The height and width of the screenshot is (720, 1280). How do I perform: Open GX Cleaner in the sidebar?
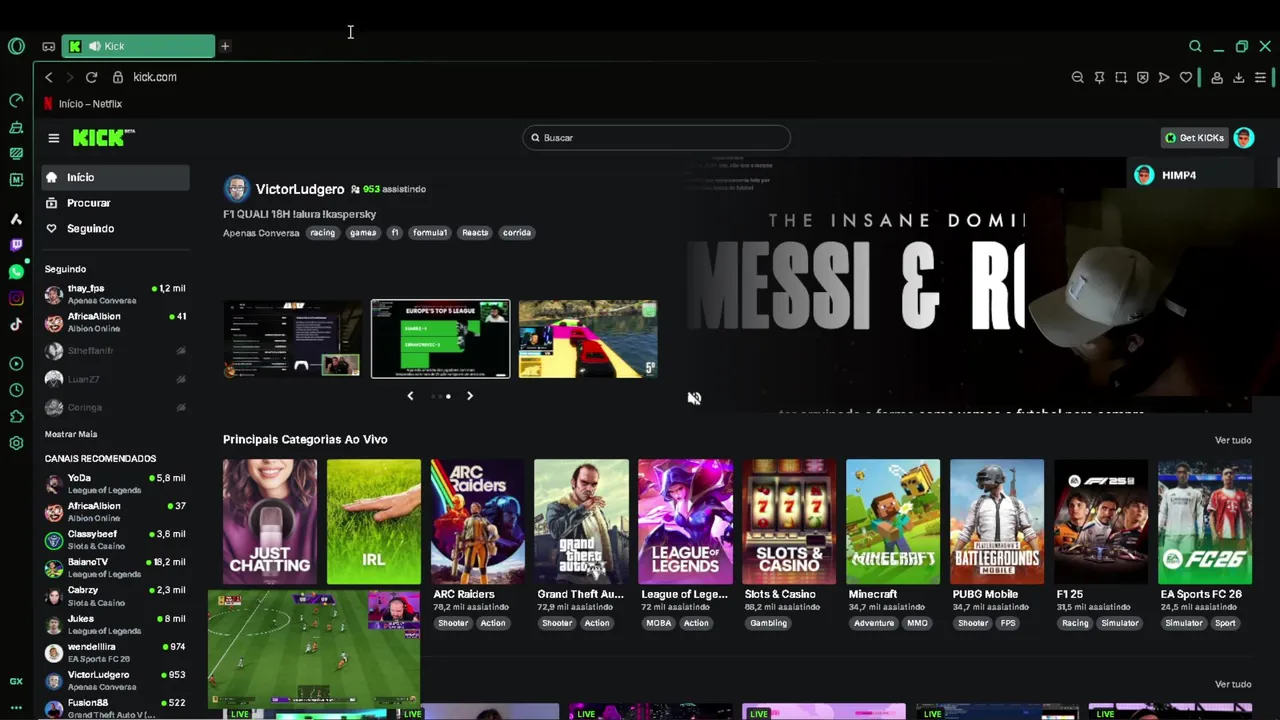[16, 127]
